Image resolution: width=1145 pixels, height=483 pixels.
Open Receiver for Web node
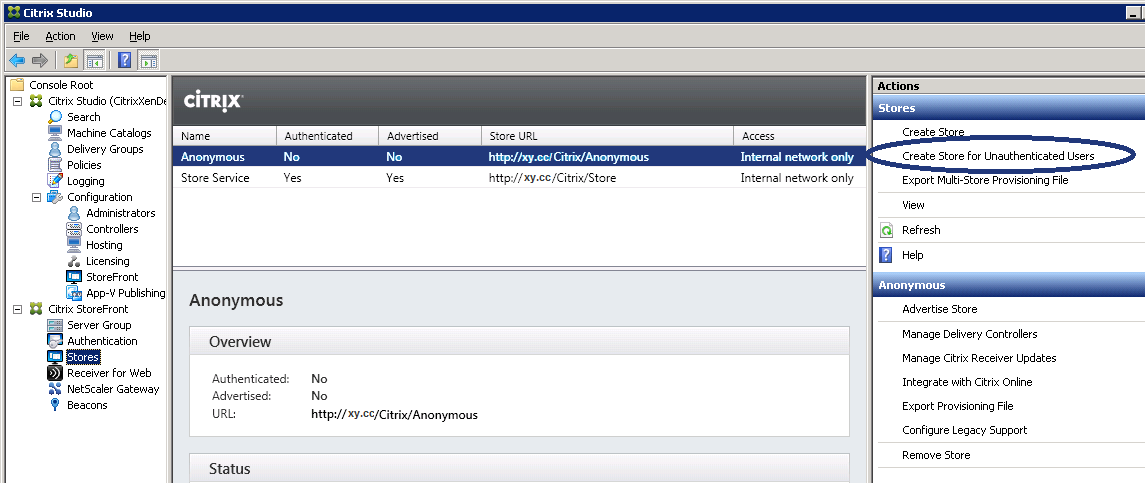point(109,373)
